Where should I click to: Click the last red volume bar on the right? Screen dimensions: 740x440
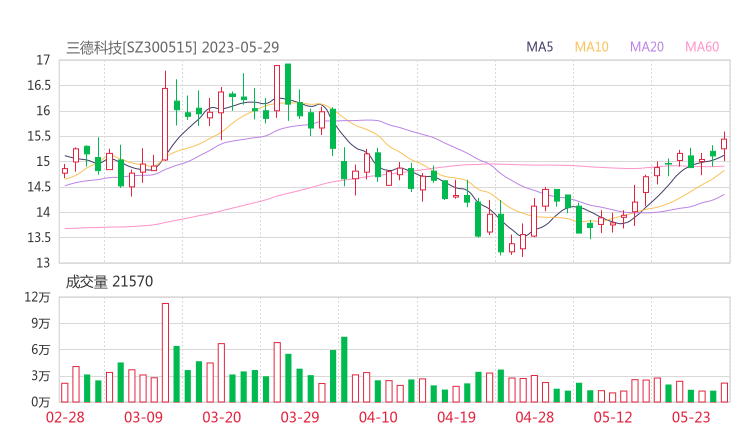[x=724, y=393]
